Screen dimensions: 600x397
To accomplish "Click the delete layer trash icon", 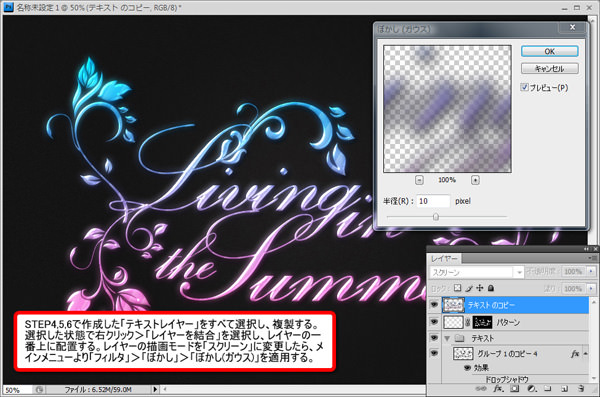I will tap(581, 389).
